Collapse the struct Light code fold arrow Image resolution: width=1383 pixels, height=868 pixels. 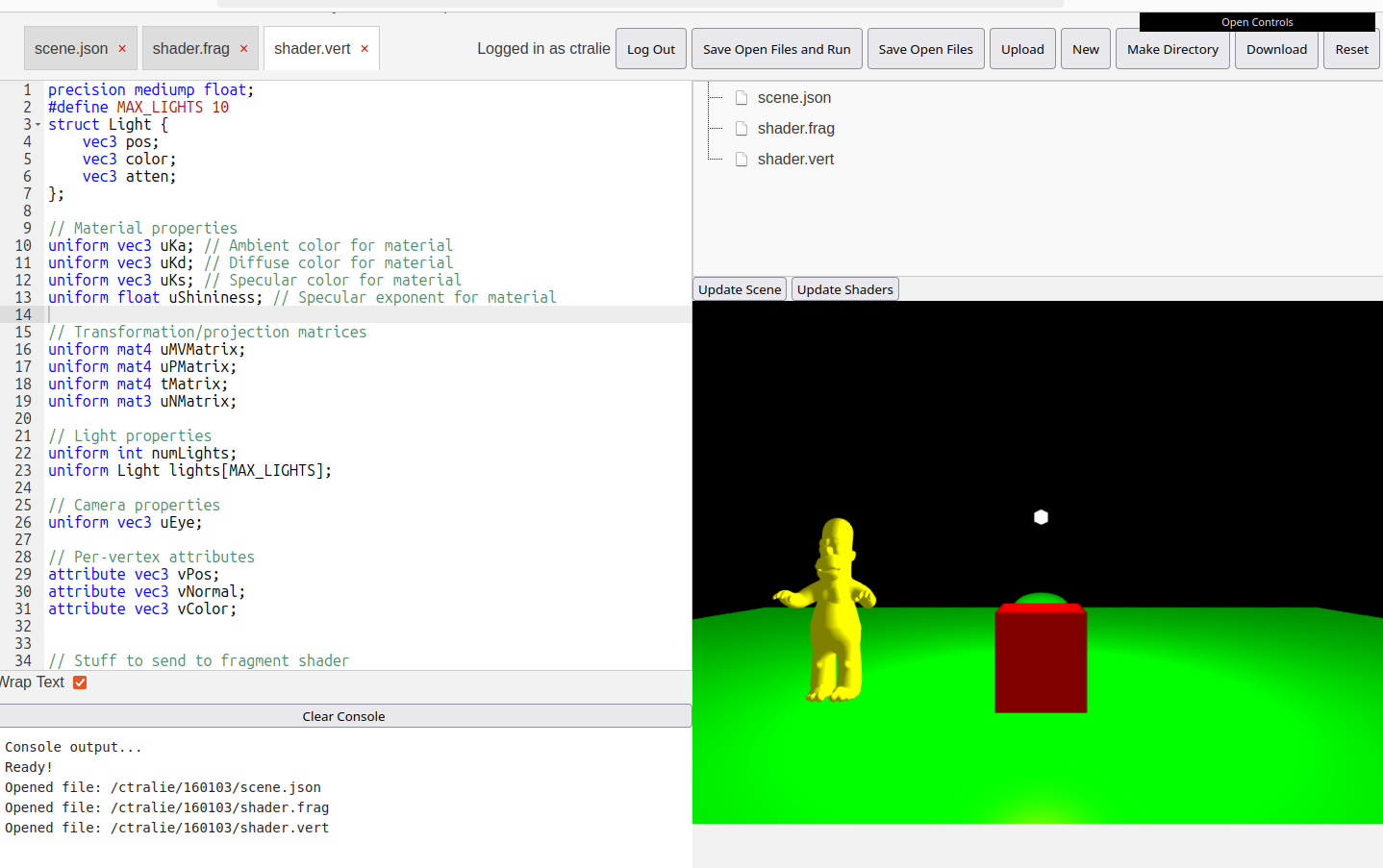pos(38,125)
